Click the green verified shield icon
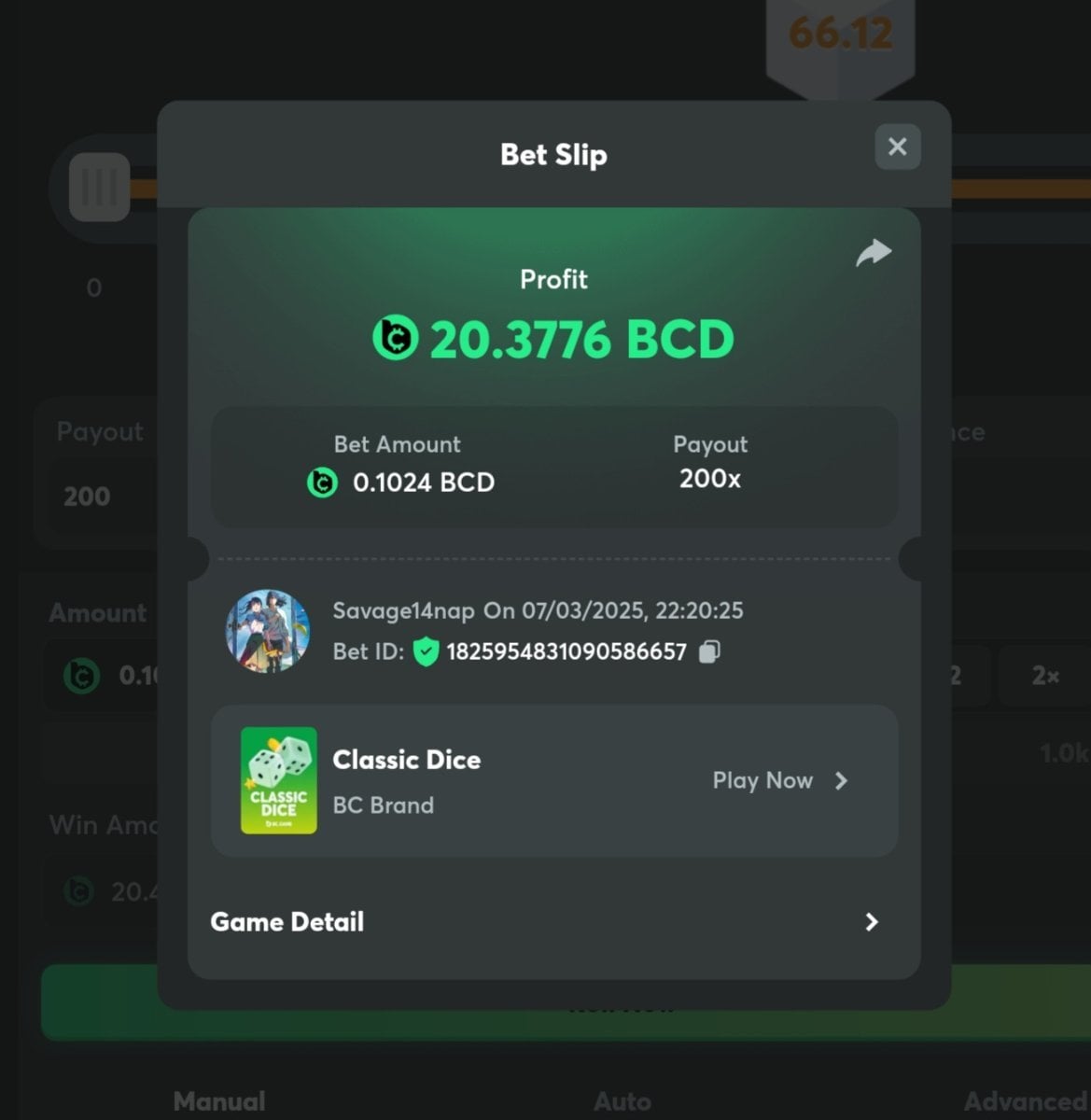The image size is (1091, 1120). pos(426,651)
